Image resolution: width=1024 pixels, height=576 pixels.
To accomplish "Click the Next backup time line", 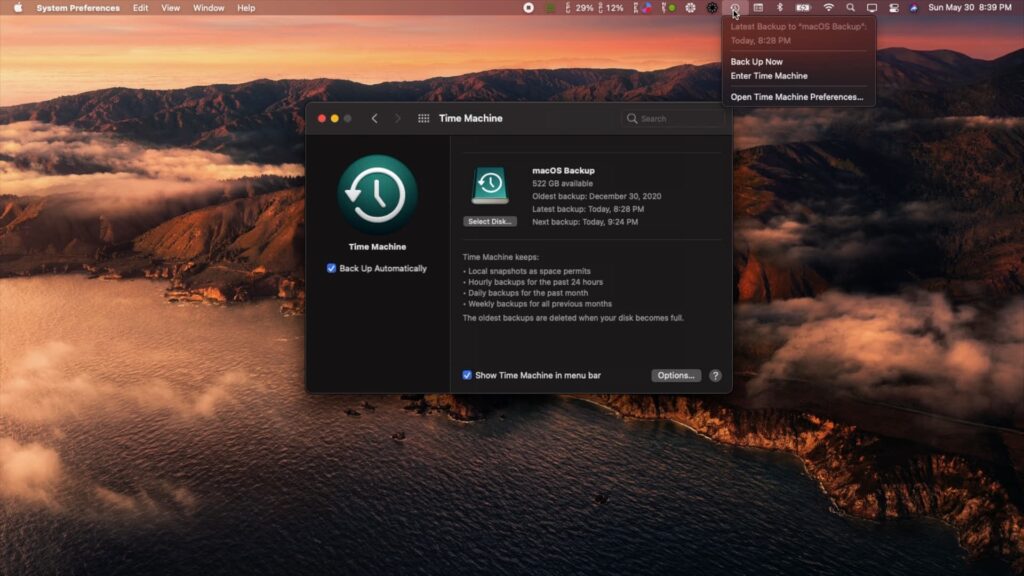I will [584, 221].
